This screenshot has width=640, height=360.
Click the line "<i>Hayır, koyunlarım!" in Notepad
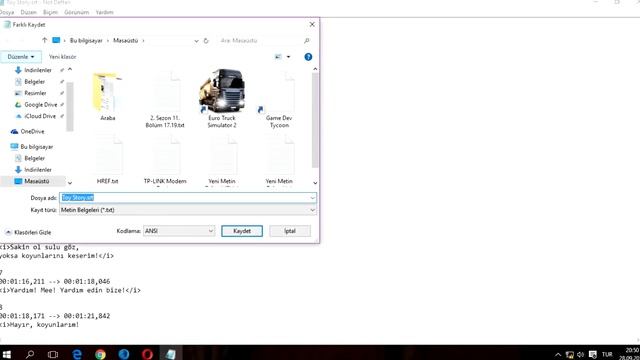tap(40, 324)
